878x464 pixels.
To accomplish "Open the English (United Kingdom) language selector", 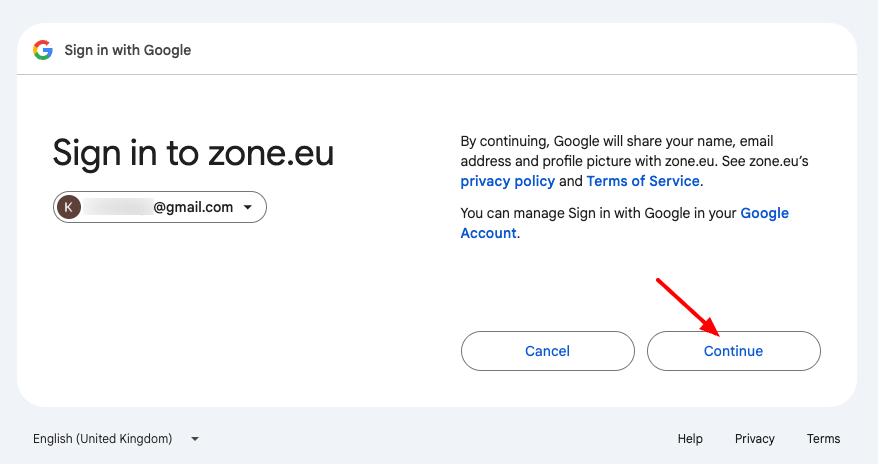I will [x=103, y=438].
